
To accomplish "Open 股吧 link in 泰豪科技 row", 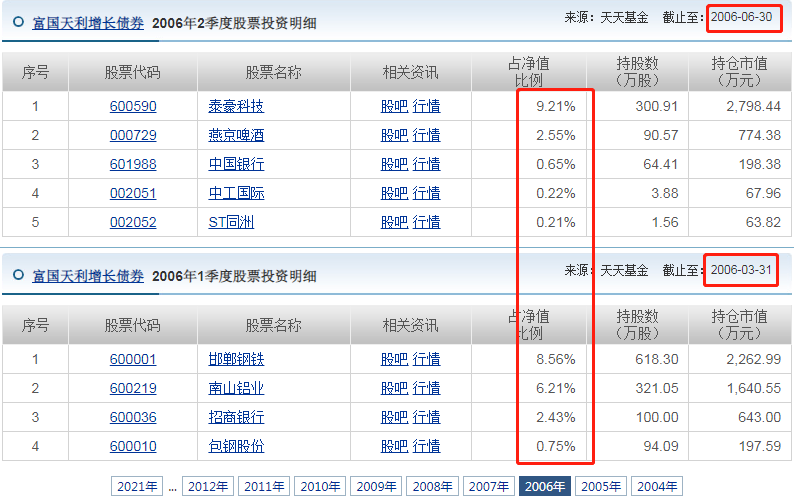I will pos(394,106).
